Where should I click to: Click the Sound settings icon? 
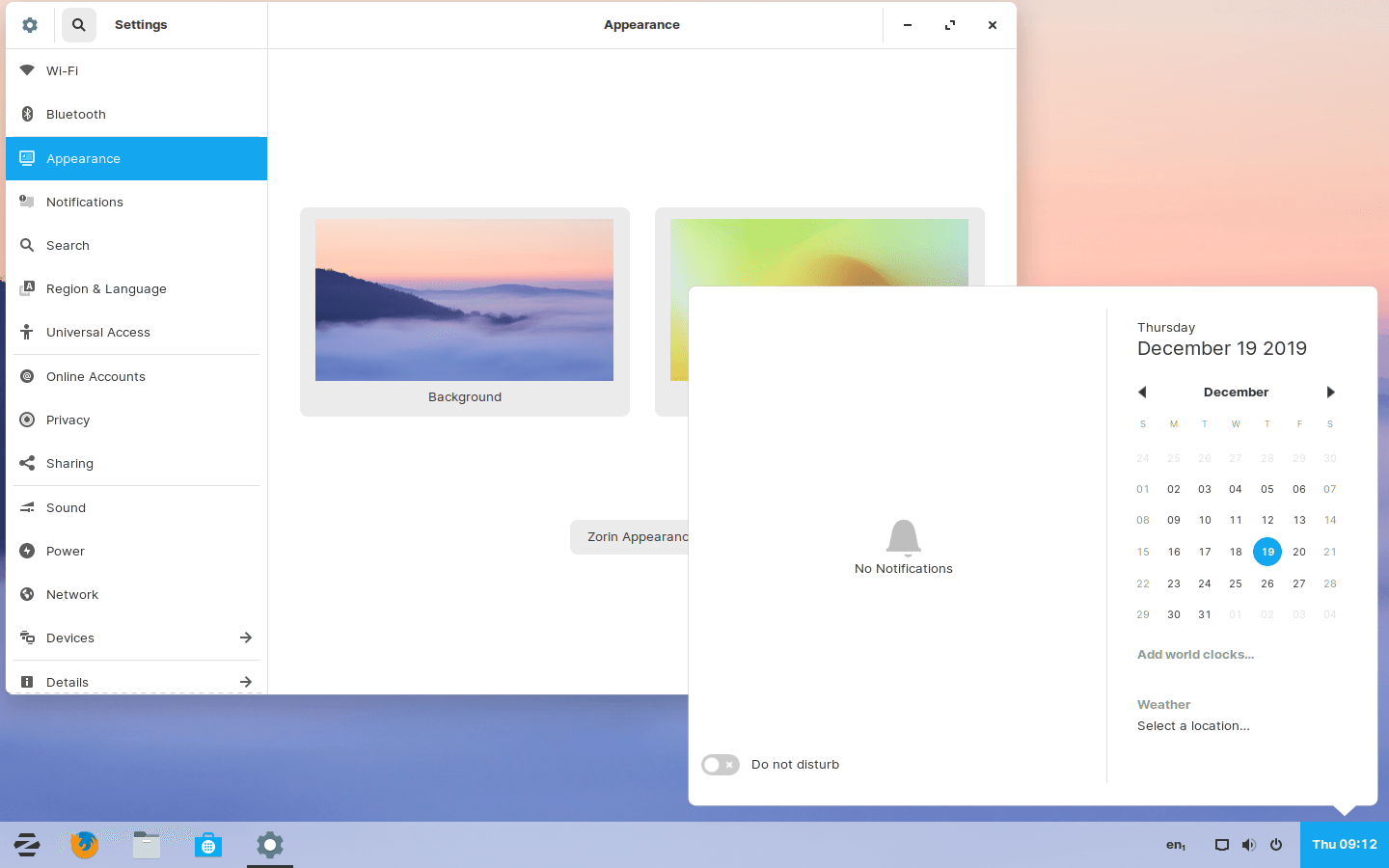coord(27,507)
